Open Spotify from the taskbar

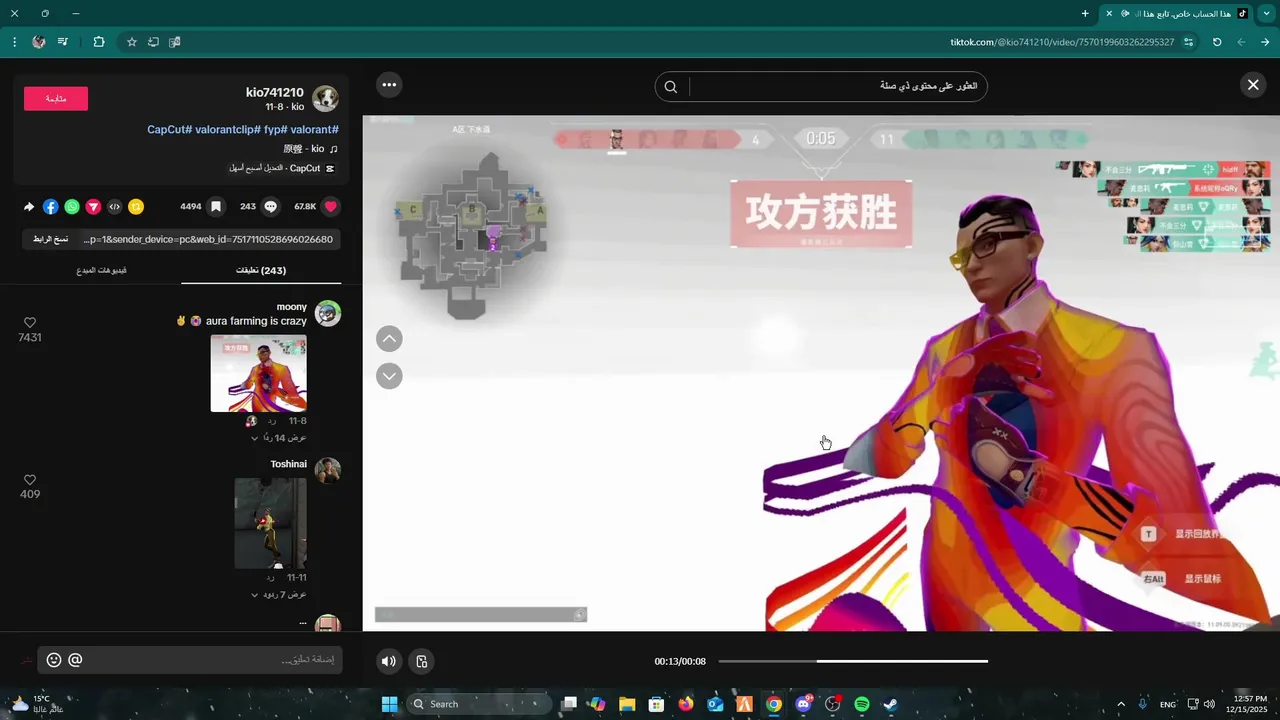(861, 704)
